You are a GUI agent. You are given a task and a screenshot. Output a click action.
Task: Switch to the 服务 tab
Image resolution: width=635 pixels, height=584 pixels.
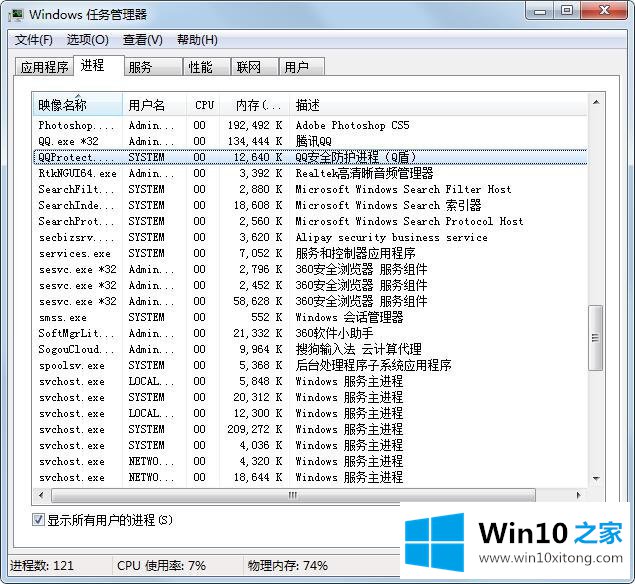(x=153, y=67)
